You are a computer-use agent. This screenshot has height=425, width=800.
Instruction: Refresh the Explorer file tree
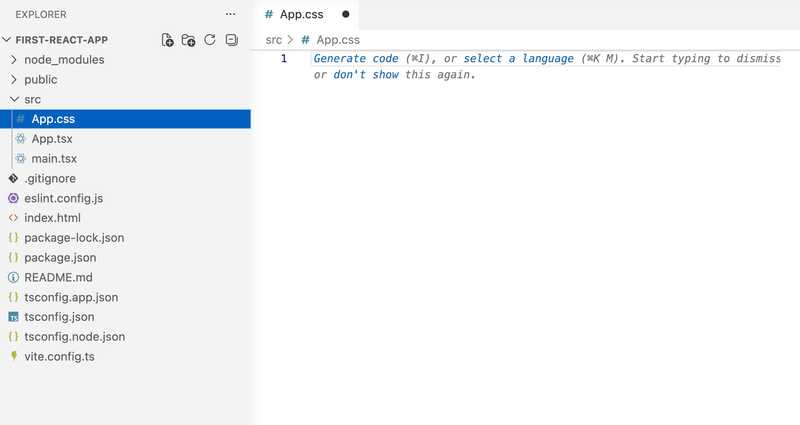pos(210,40)
